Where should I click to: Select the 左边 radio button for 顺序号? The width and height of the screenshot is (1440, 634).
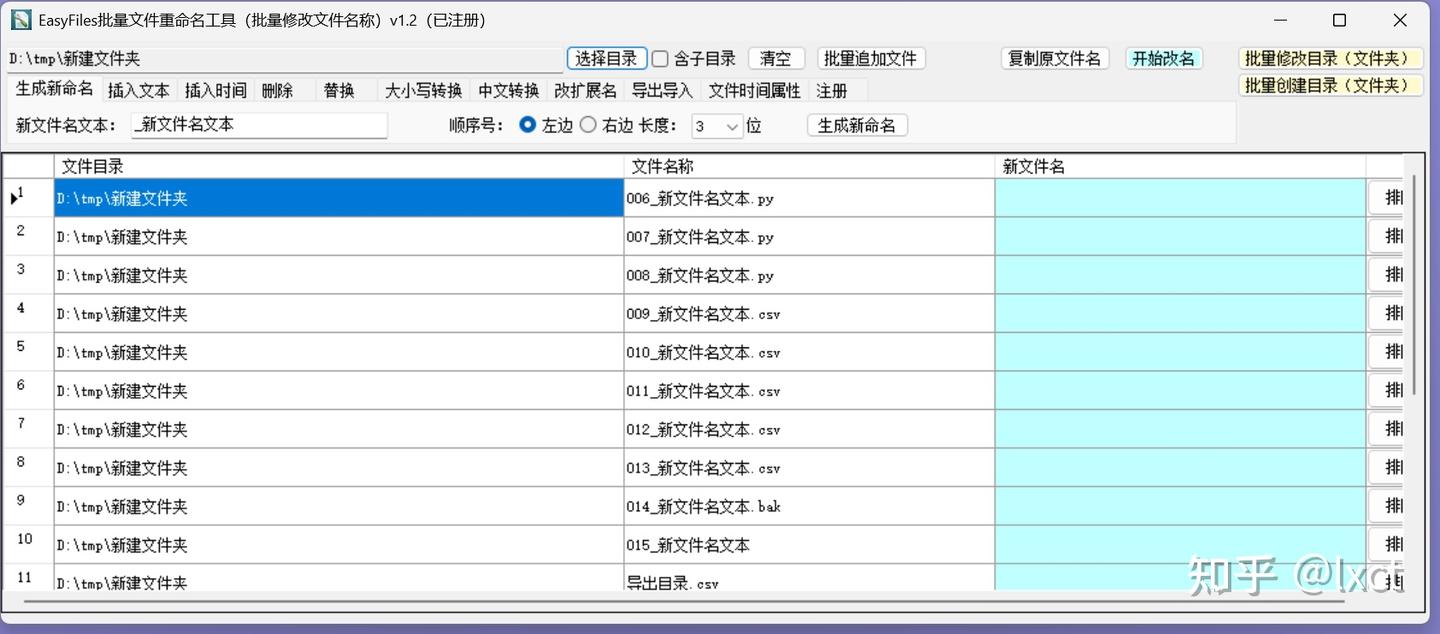(x=527, y=125)
